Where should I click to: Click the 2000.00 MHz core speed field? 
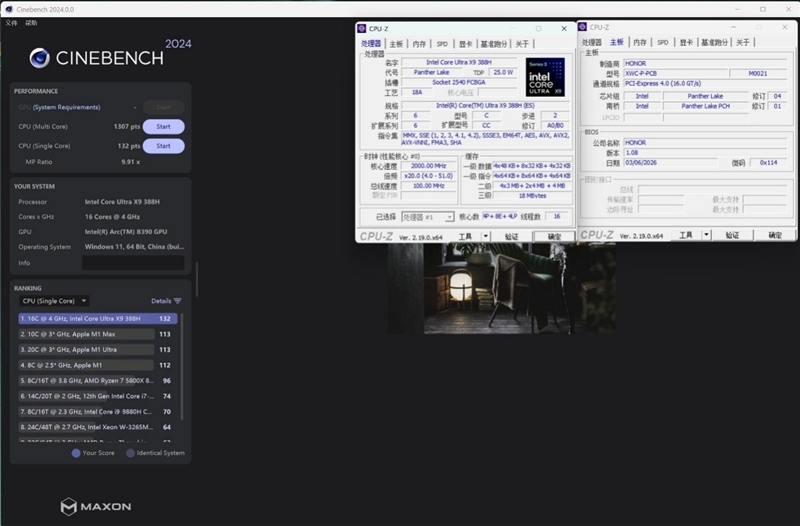point(429,166)
